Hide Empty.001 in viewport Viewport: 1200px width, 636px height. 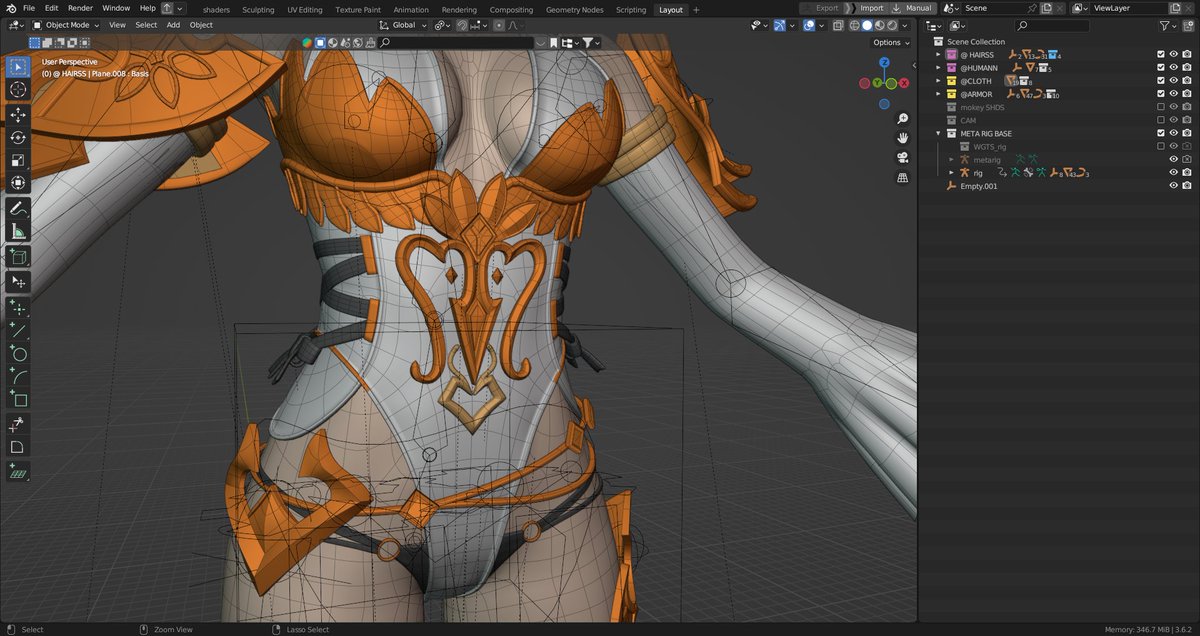click(x=1174, y=186)
